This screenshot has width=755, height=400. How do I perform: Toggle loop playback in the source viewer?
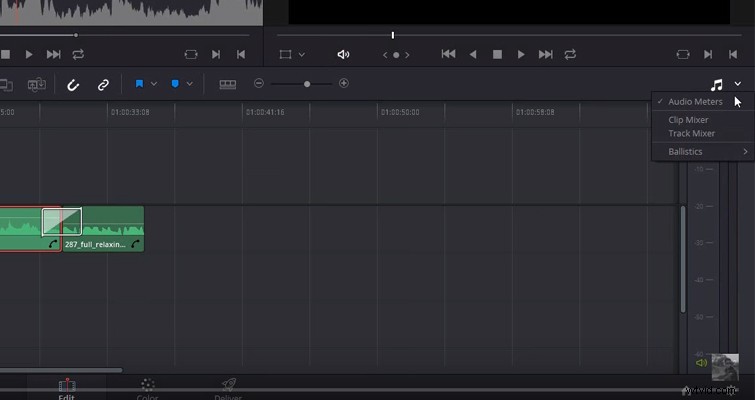(78, 54)
